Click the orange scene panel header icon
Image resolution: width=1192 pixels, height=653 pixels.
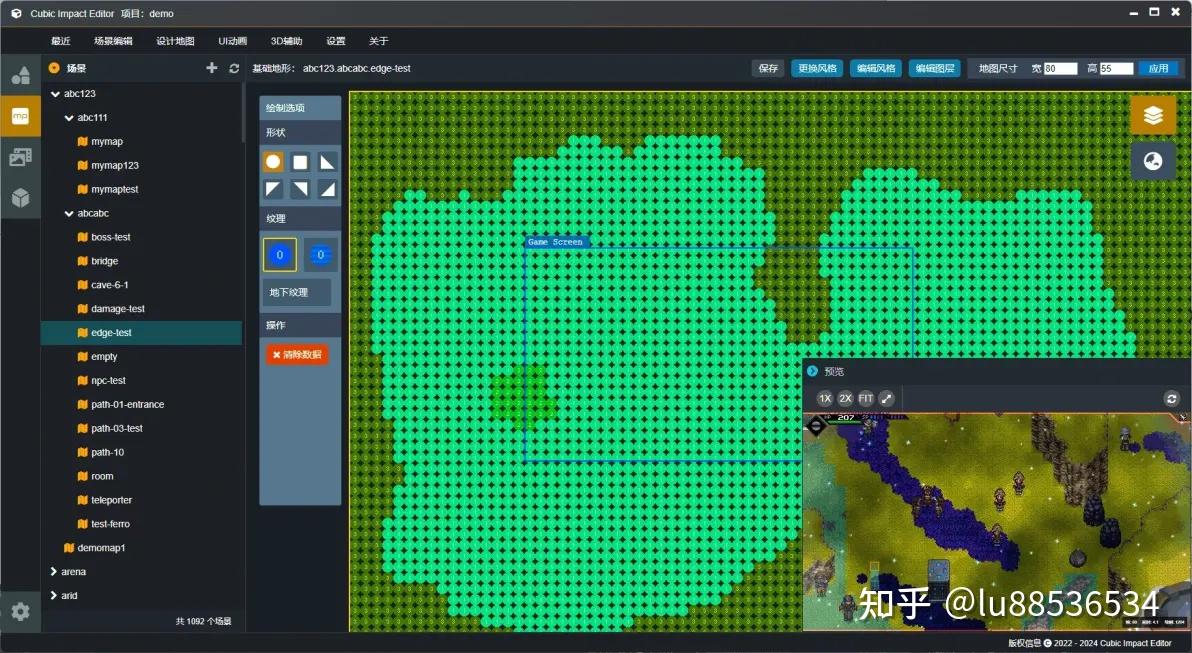[54, 68]
